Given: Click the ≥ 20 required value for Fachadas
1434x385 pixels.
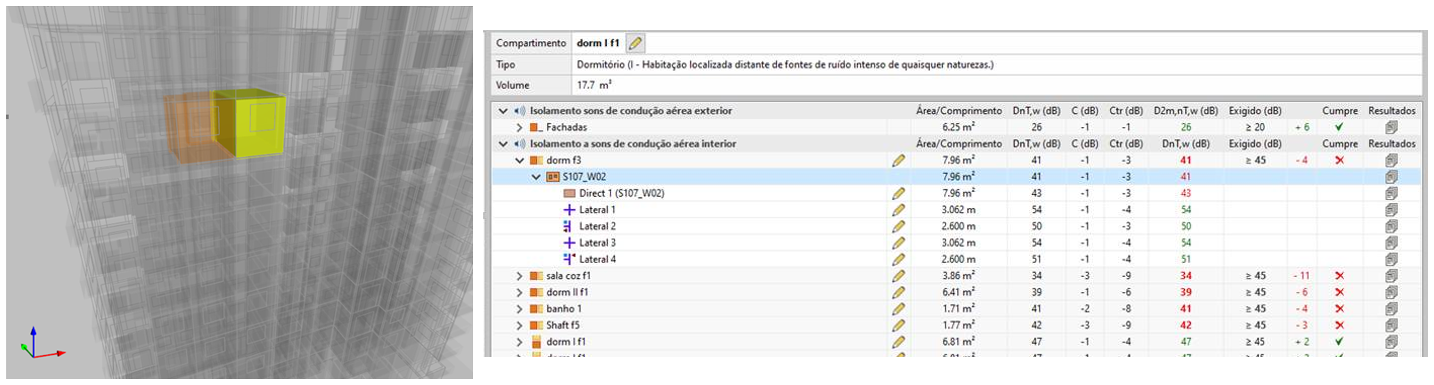Looking at the screenshot, I should 1257,127.
